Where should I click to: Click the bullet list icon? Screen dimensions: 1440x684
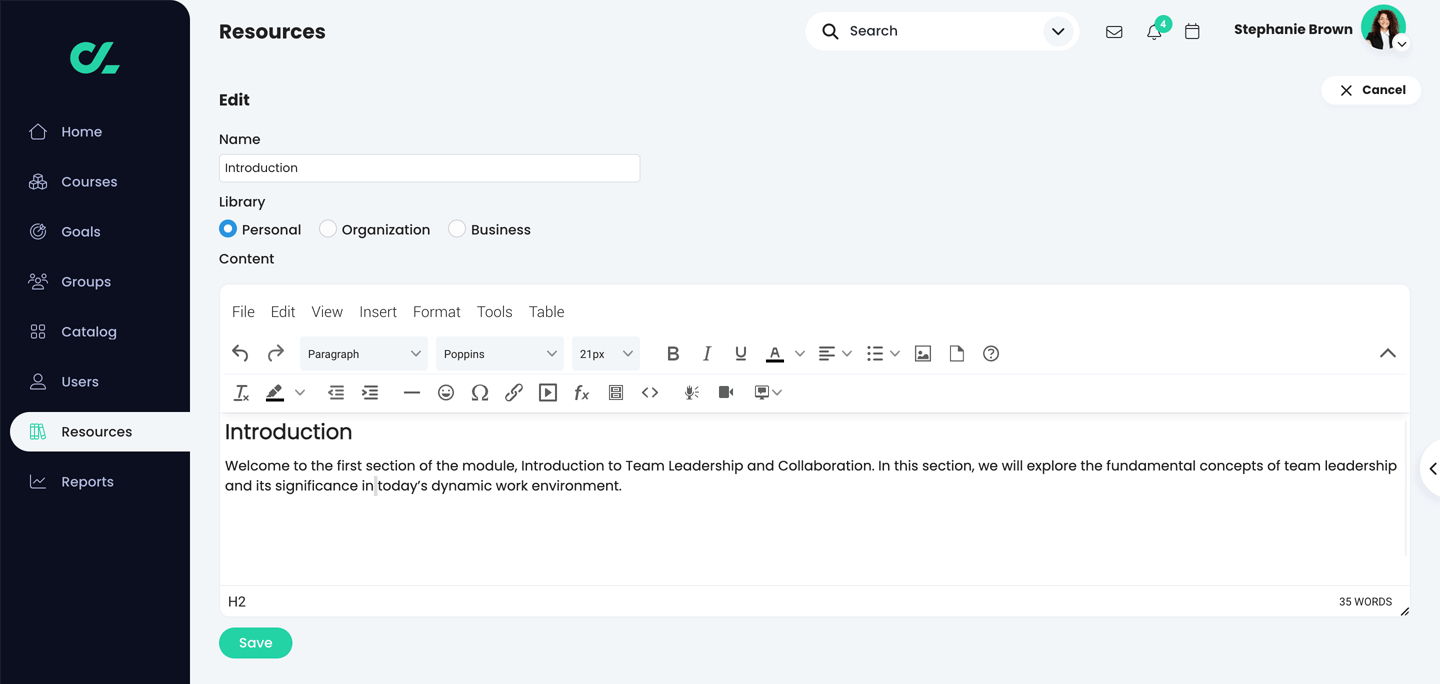(875, 354)
